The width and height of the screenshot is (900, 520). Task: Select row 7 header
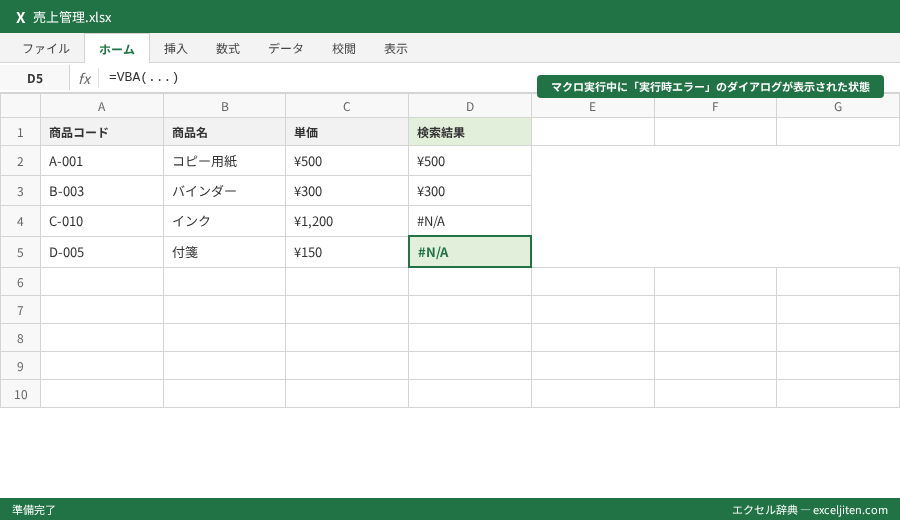[x=20, y=310]
